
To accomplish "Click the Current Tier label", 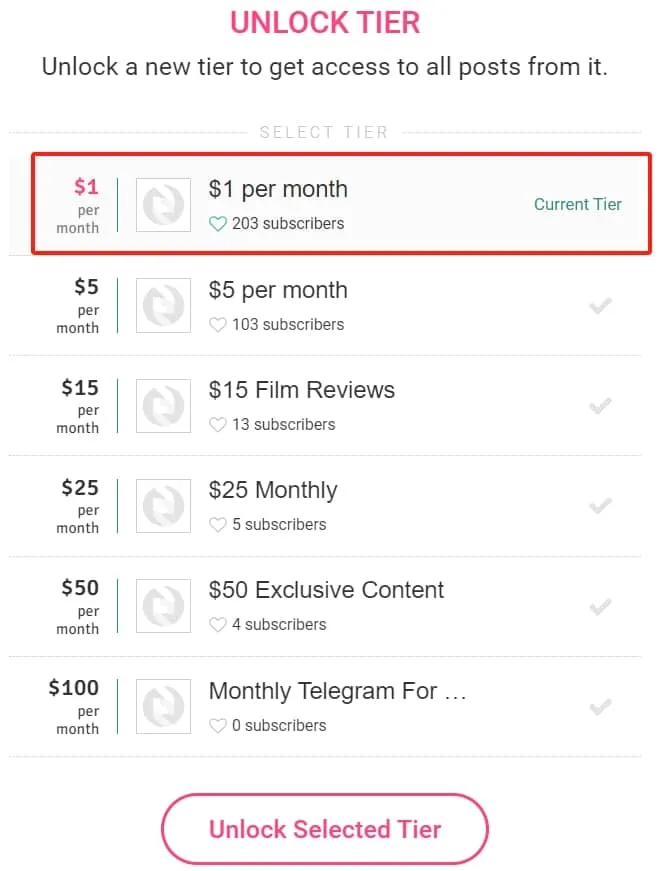I will (578, 204).
